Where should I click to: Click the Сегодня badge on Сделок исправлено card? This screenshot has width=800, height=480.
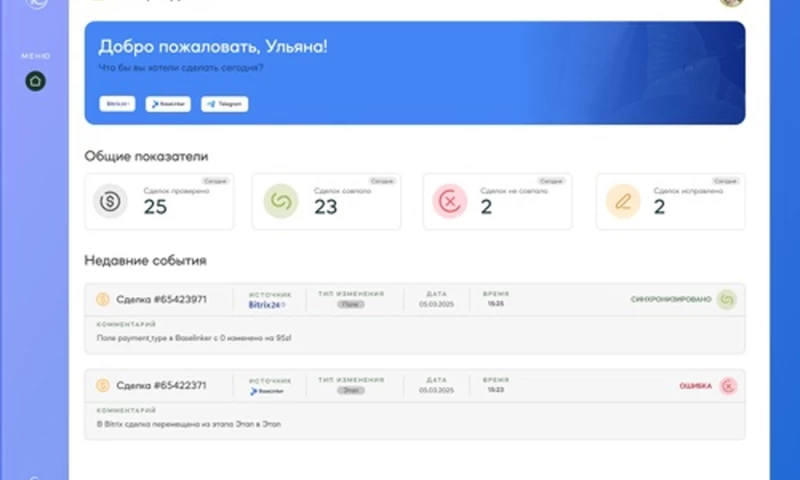(726, 181)
